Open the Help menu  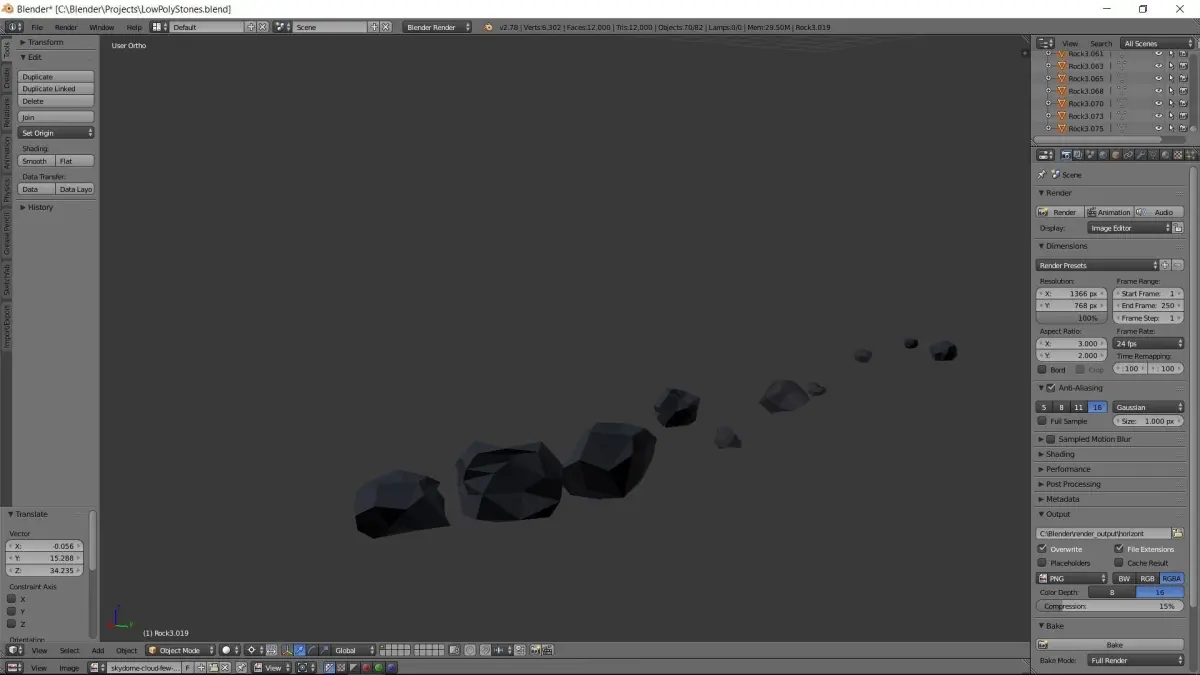coord(134,27)
